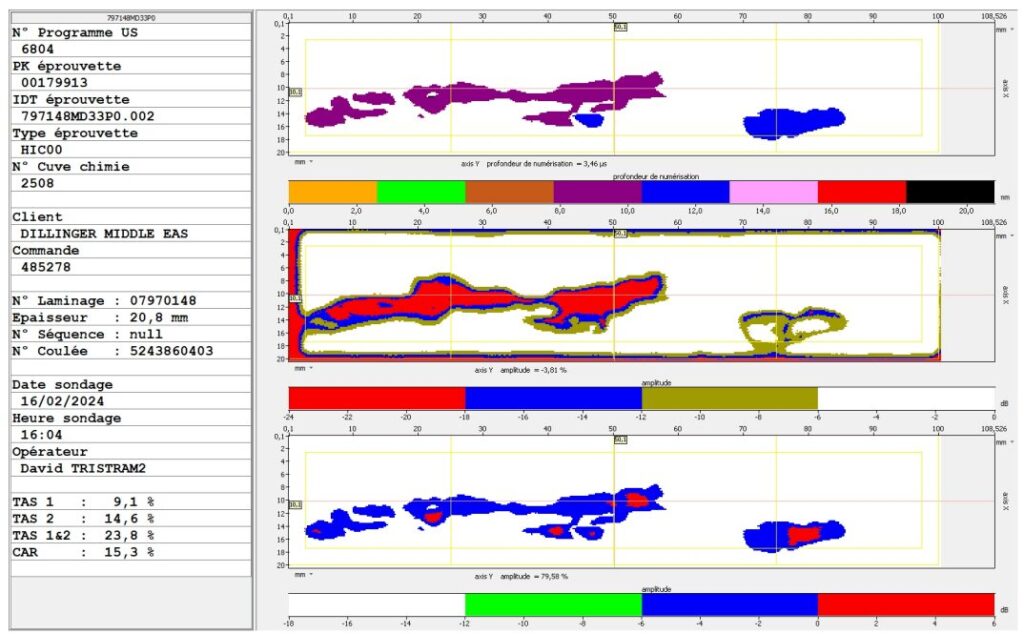Click the 797148MD33P0 panel header

pyautogui.click(x=130, y=18)
